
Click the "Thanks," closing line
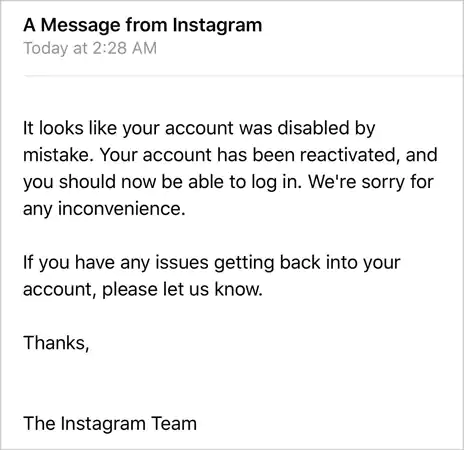coord(56,343)
